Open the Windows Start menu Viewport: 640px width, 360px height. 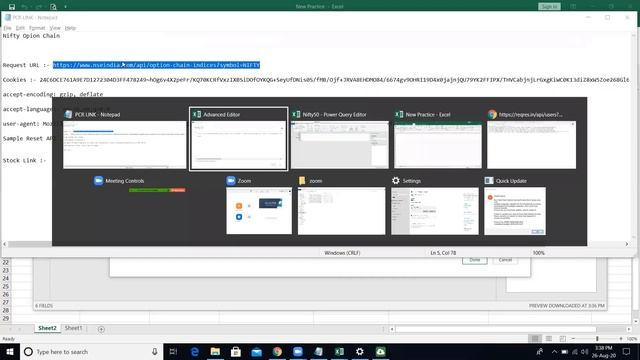pos(10,351)
